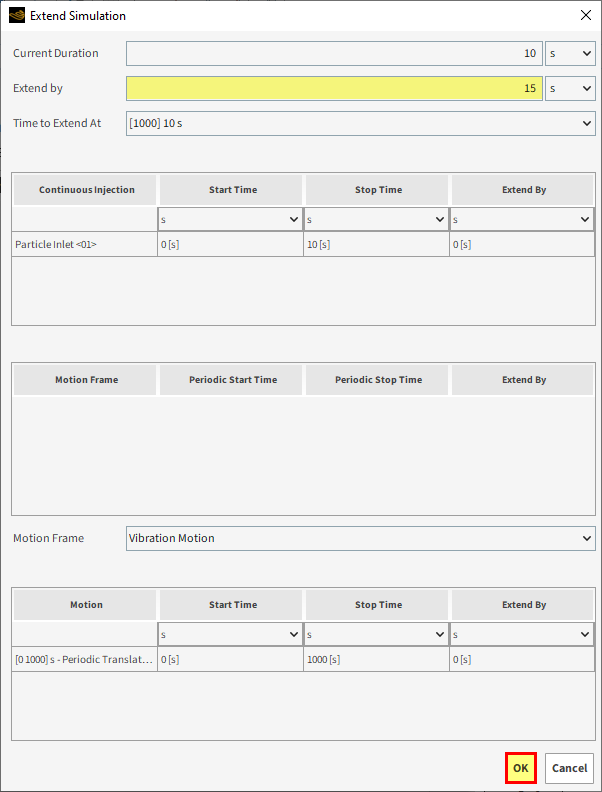Click Stop Time header in injection table
Viewport: 602px width, 792px height.
377,190
